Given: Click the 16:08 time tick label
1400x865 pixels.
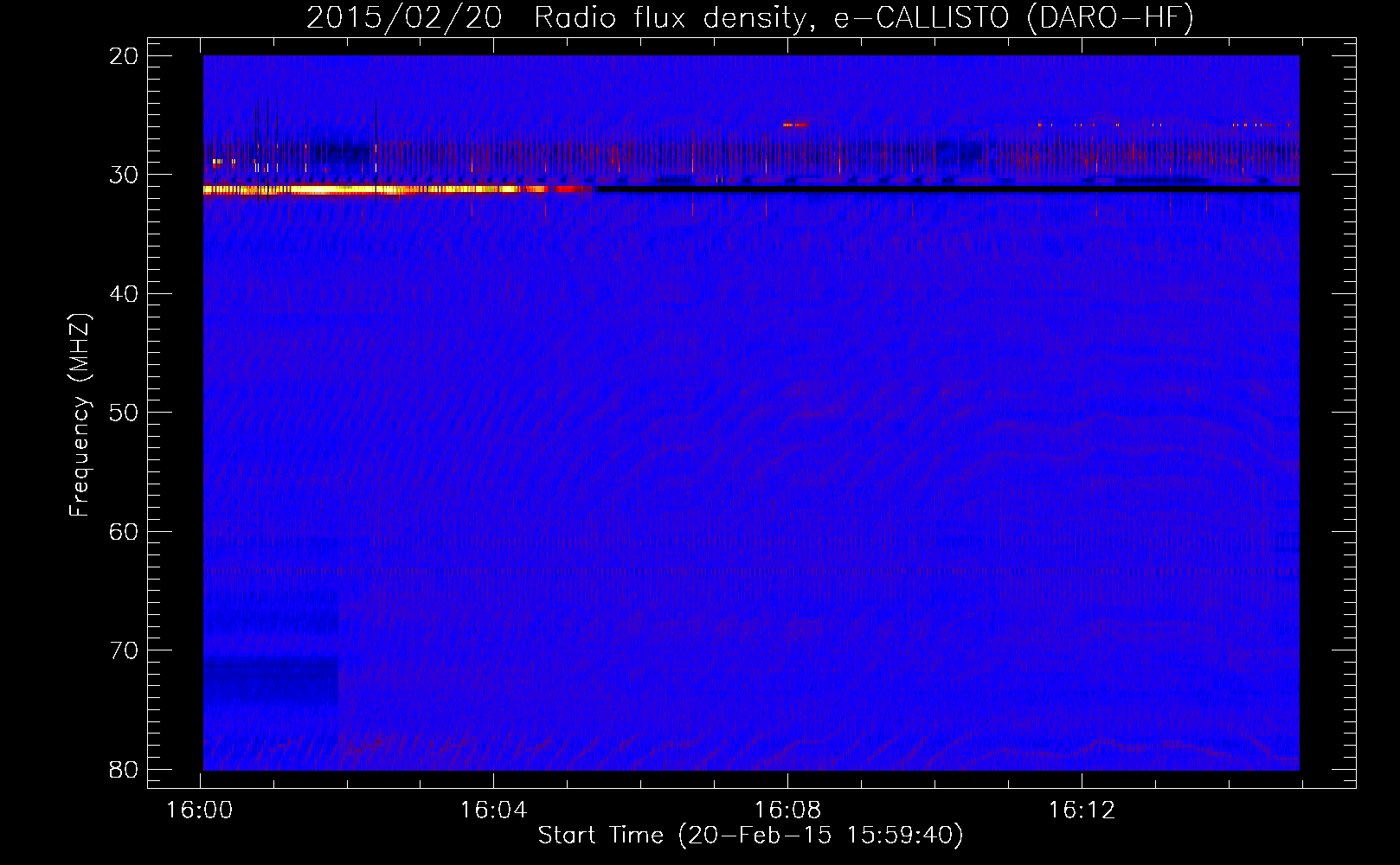Looking at the screenshot, I should (787, 811).
